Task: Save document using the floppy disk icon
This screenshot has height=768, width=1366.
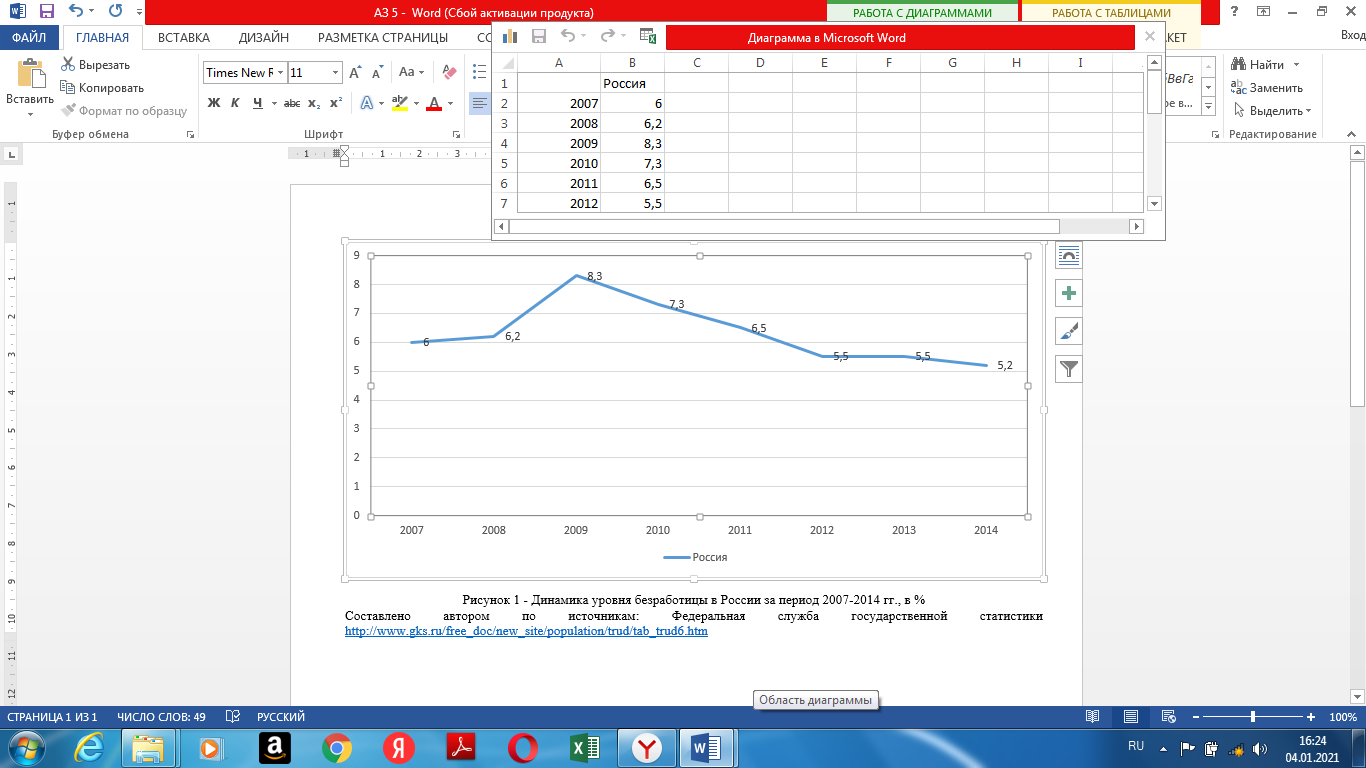Action: pos(47,12)
